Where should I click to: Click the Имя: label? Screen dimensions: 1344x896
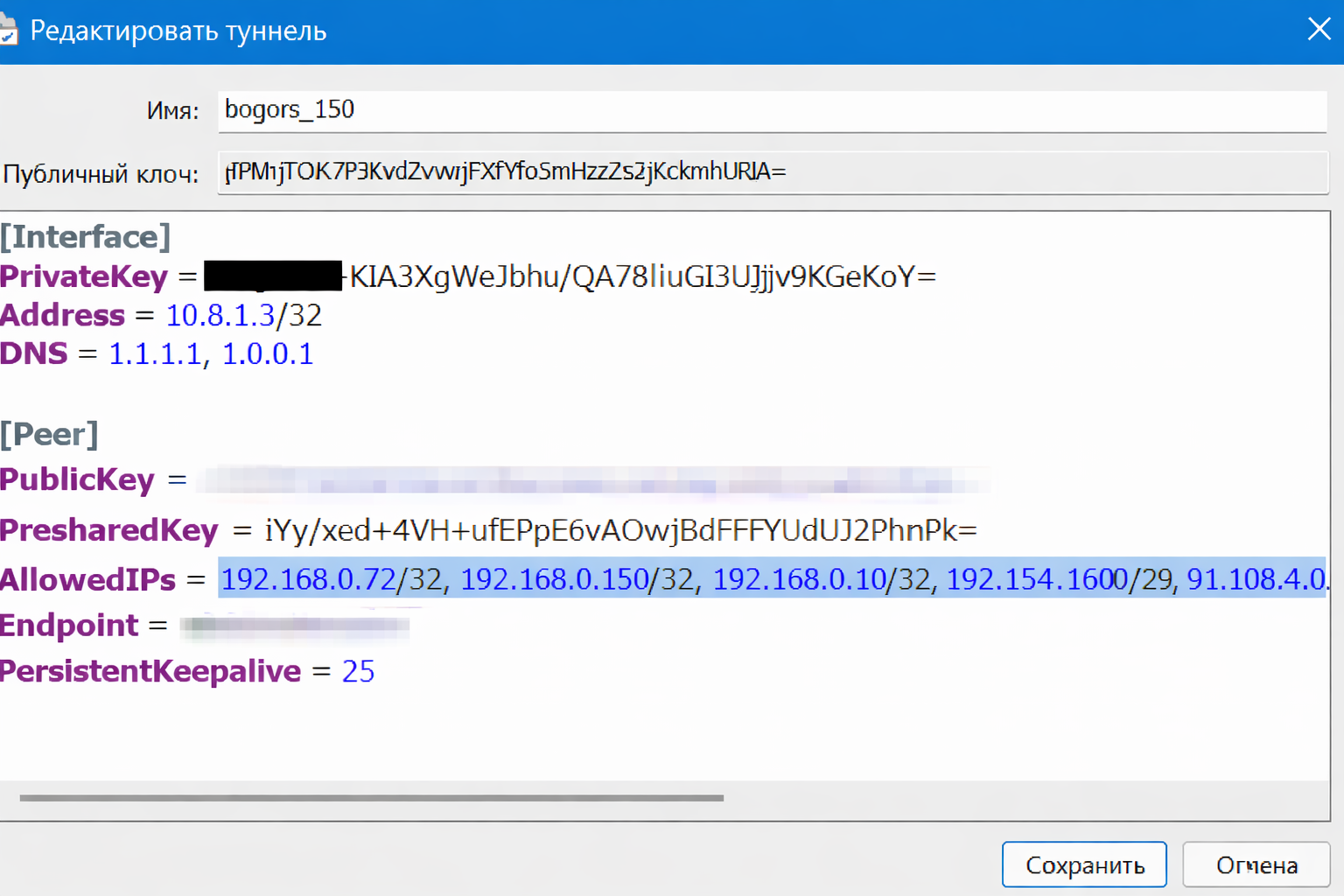(x=172, y=111)
